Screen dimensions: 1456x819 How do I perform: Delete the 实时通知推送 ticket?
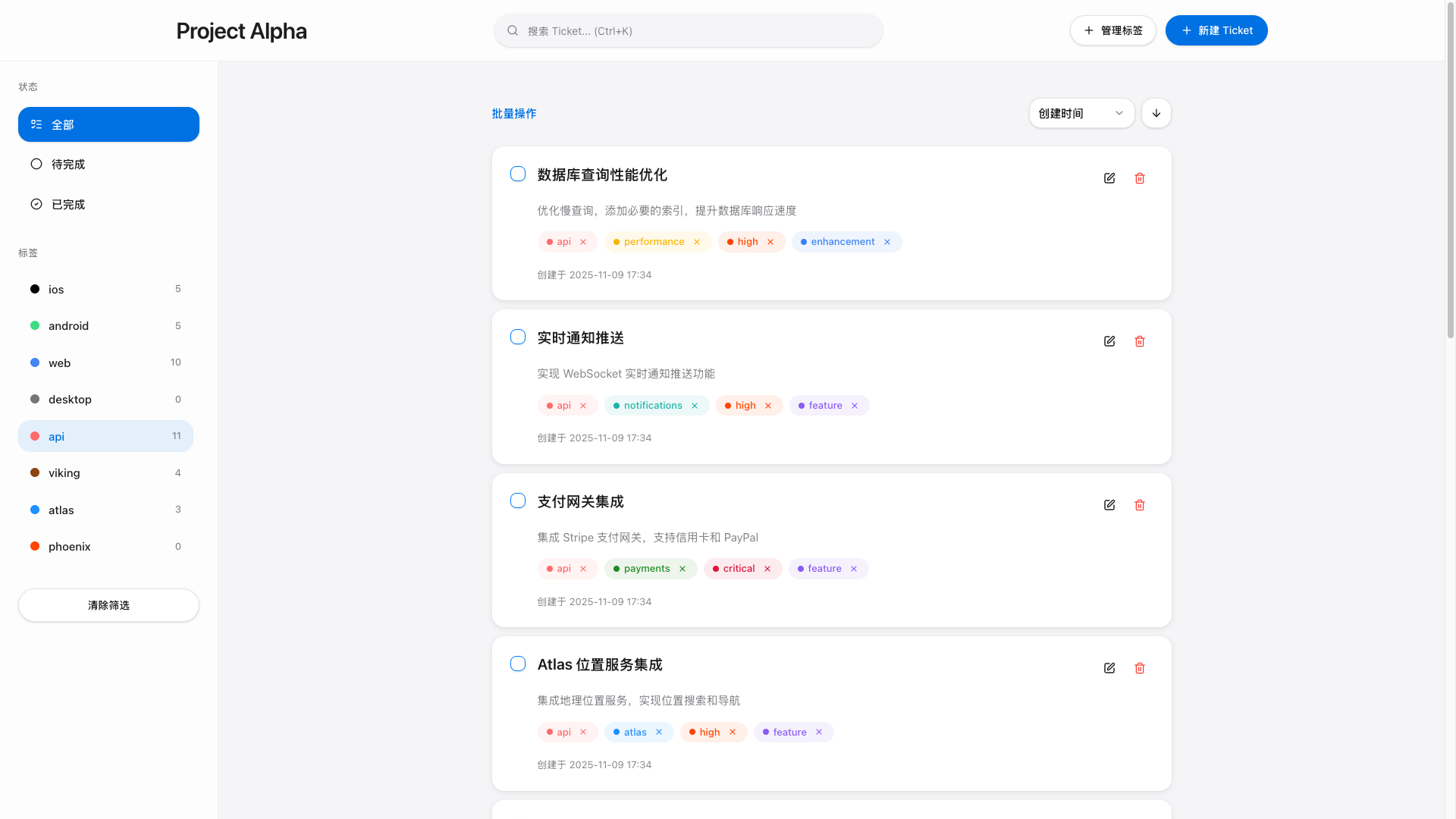[1139, 341]
